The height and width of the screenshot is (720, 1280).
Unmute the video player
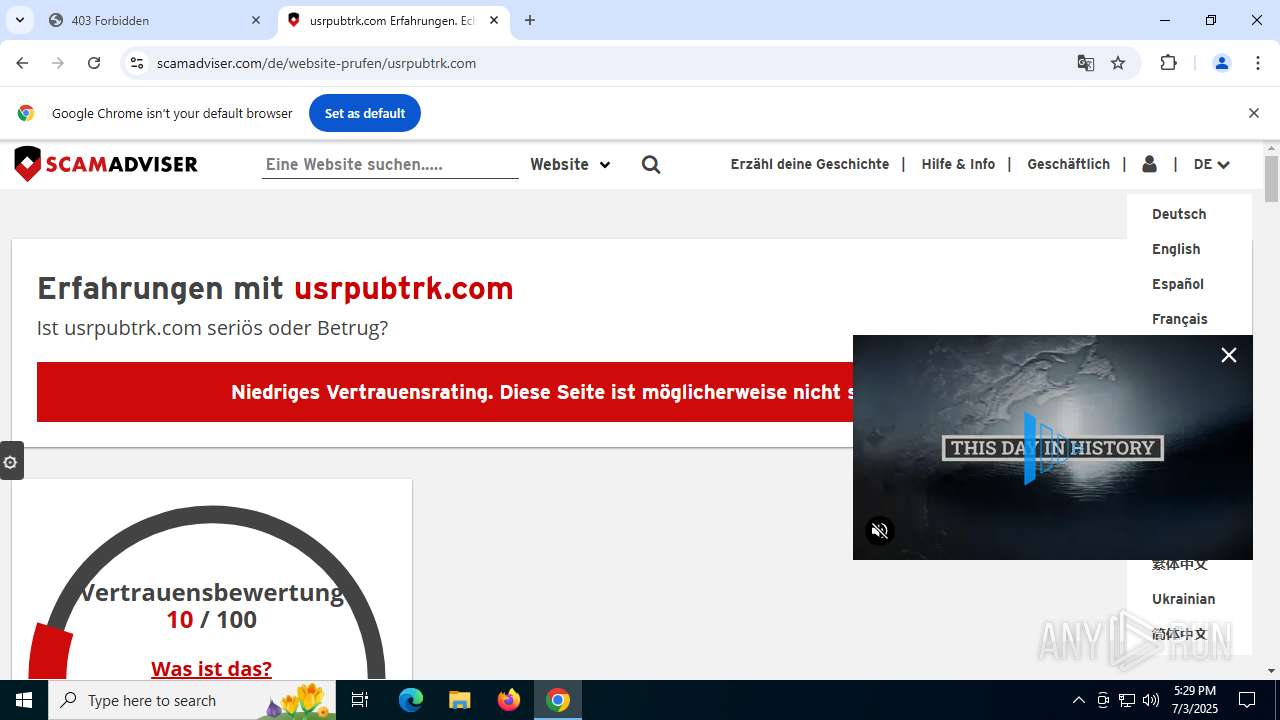(880, 531)
